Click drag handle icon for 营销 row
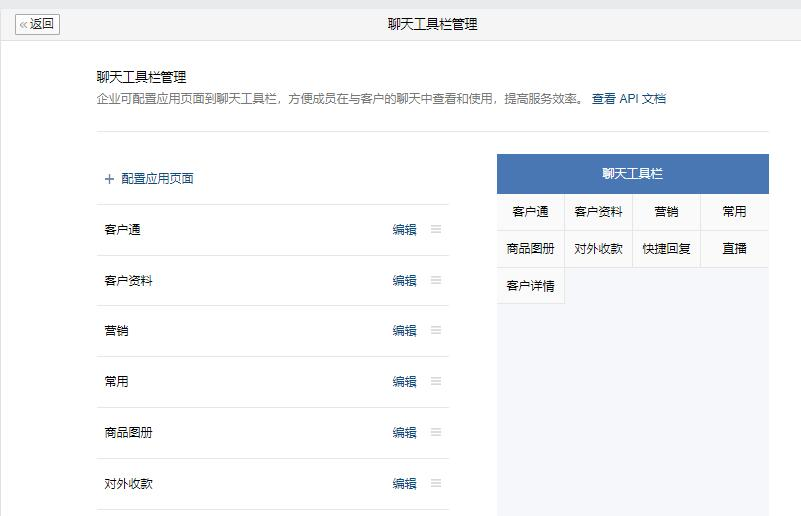801x516 pixels. tap(436, 330)
